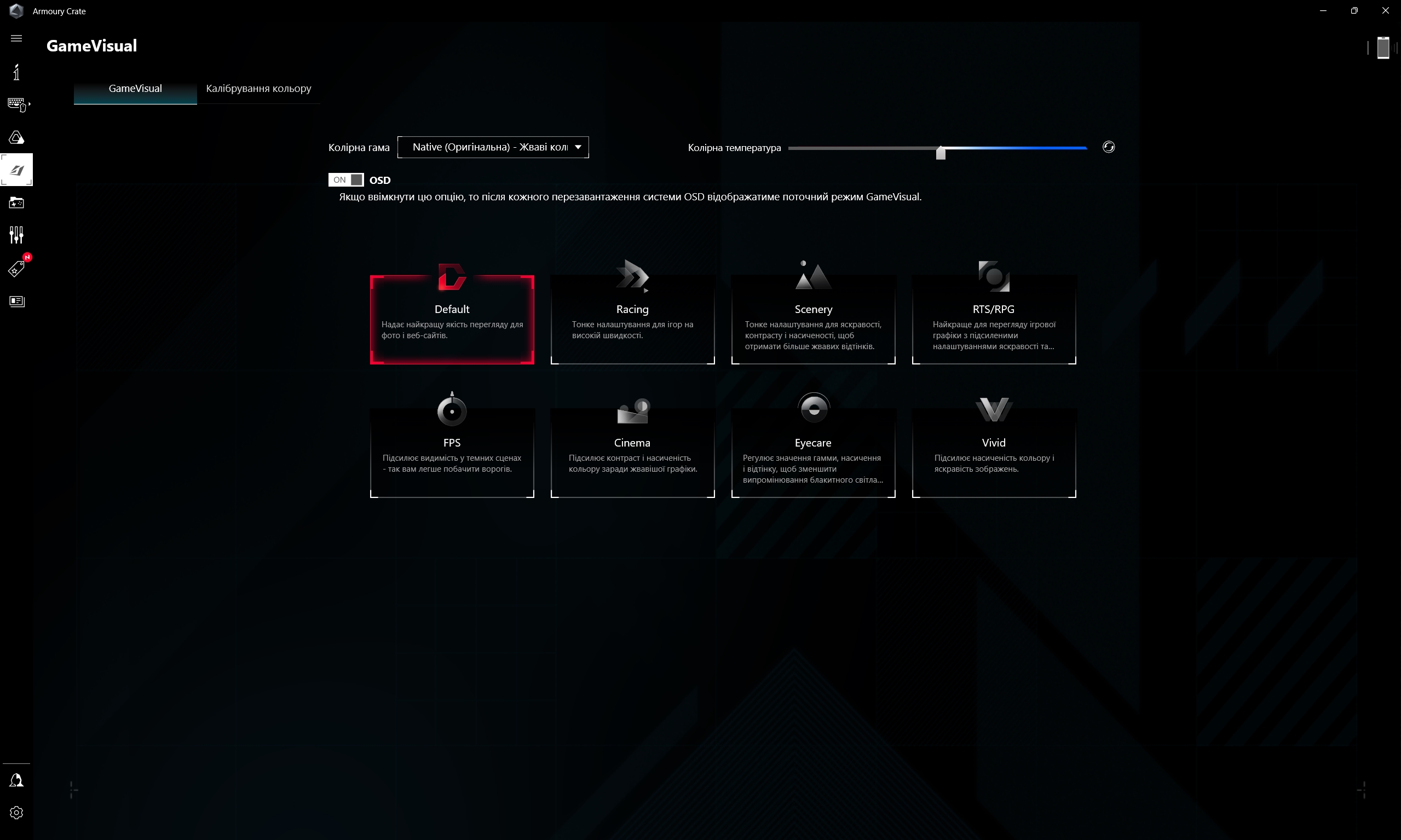Viewport: 1401px width, 840px height.
Task: Switch to Калібрування кольору tab
Action: coord(258,89)
